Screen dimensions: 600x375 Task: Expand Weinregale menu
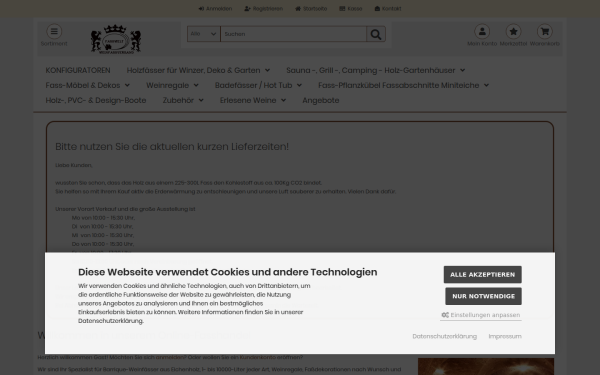(172, 85)
